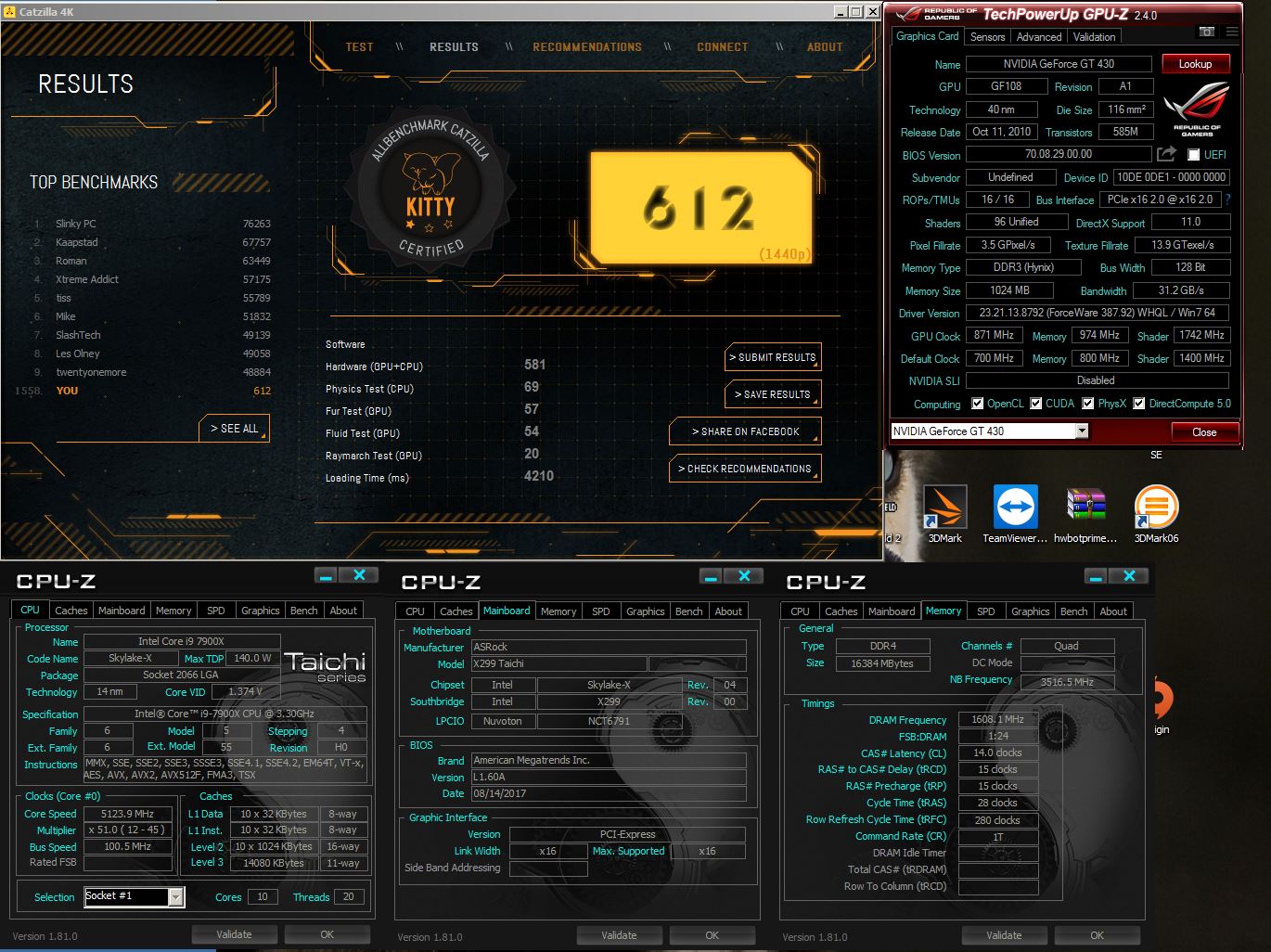
Task: Click CHECK RECOMMENDATIONS button
Action: [745, 469]
